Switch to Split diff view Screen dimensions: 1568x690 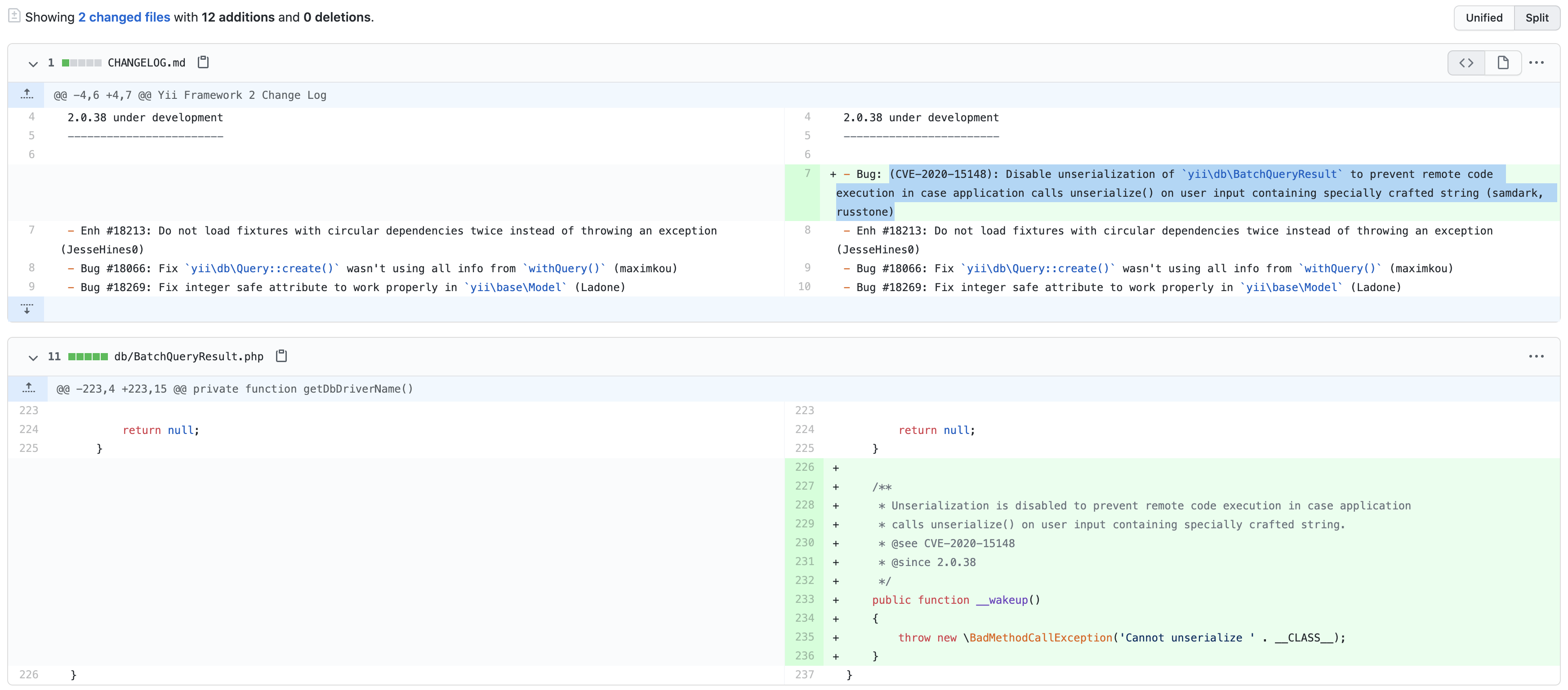point(1537,18)
